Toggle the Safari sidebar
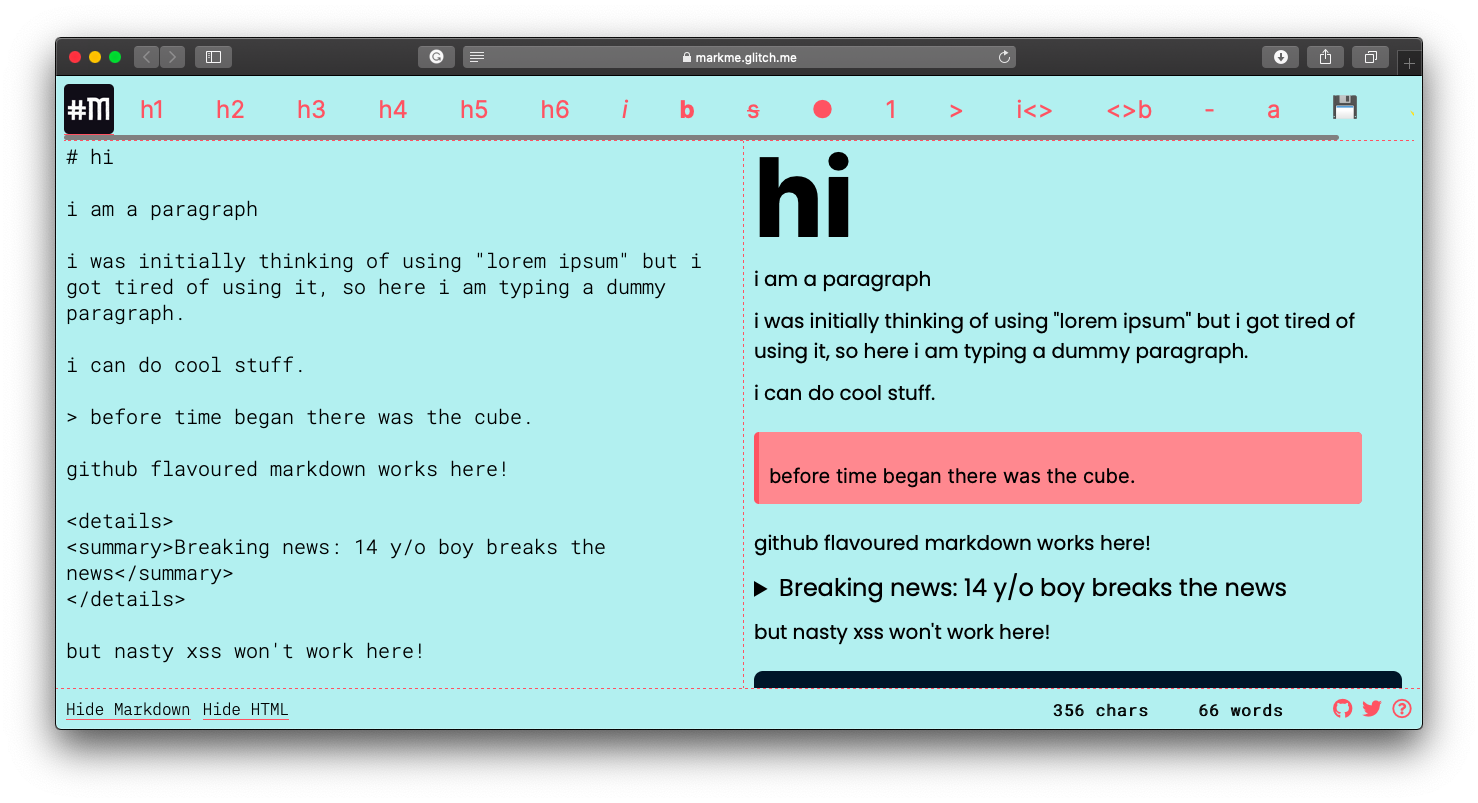Screen dimensions: 1478x803 [x=213, y=57]
